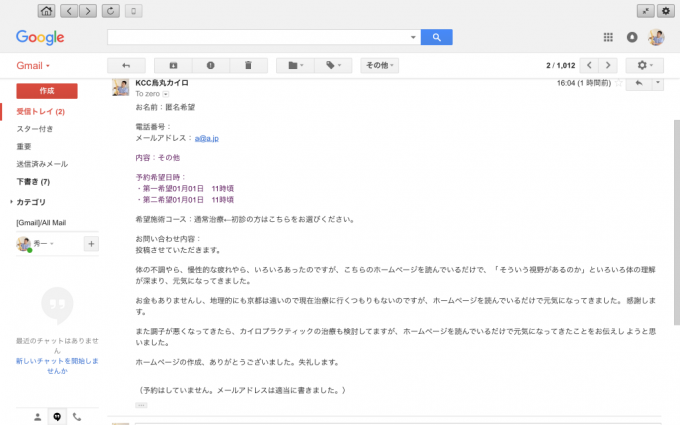
Task: Open 受信トレイ (Inbox) in the sidebar
Action: click(x=40, y=111)
